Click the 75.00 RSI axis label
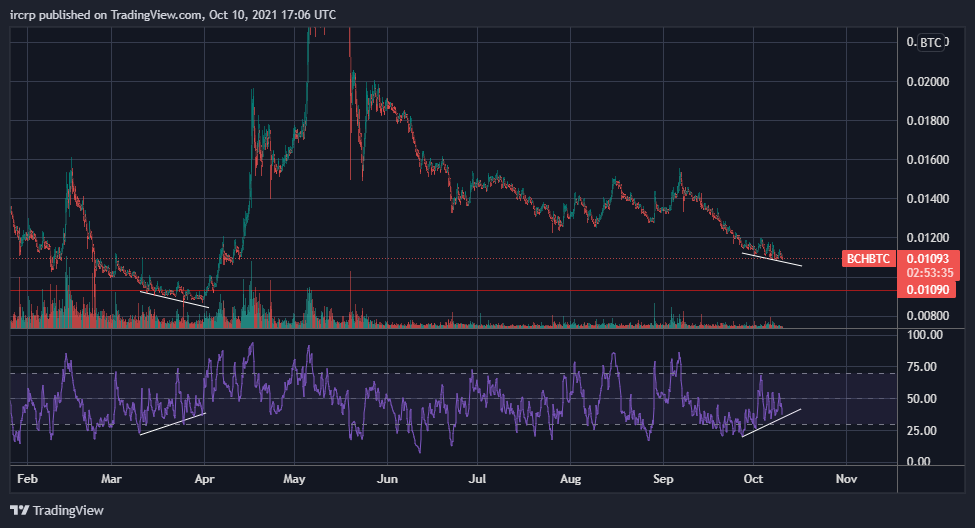The width and height of the screenshot is (975, 528). pyautogui.click(x=922, y=367)
